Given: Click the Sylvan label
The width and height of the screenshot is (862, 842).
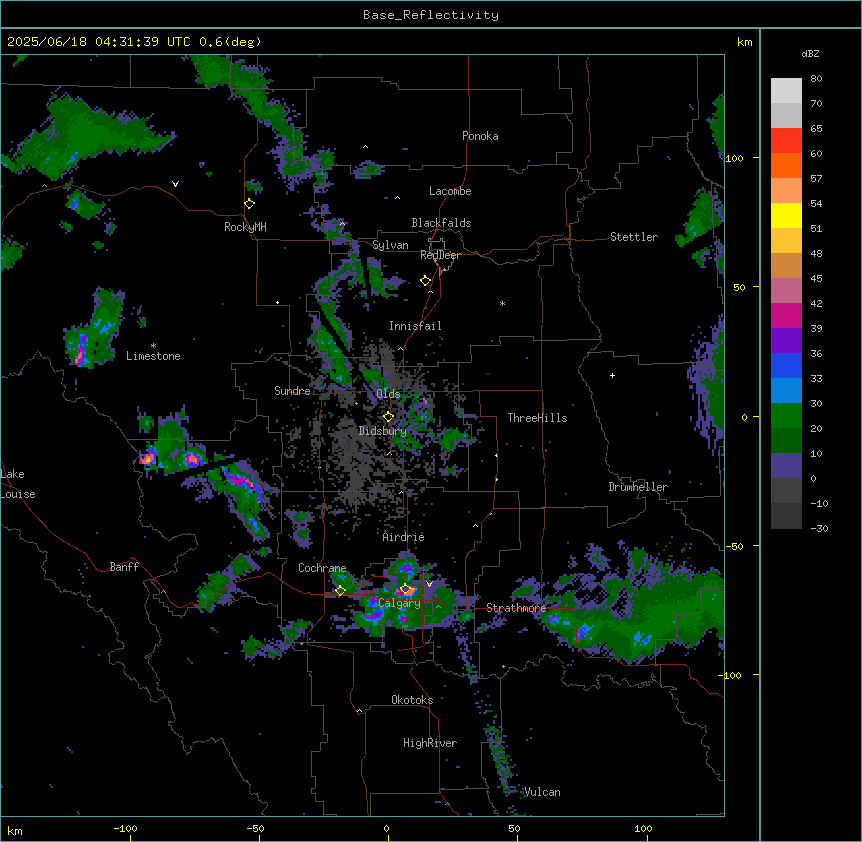Looking at the screenshot, I should (x=390, y=245).
